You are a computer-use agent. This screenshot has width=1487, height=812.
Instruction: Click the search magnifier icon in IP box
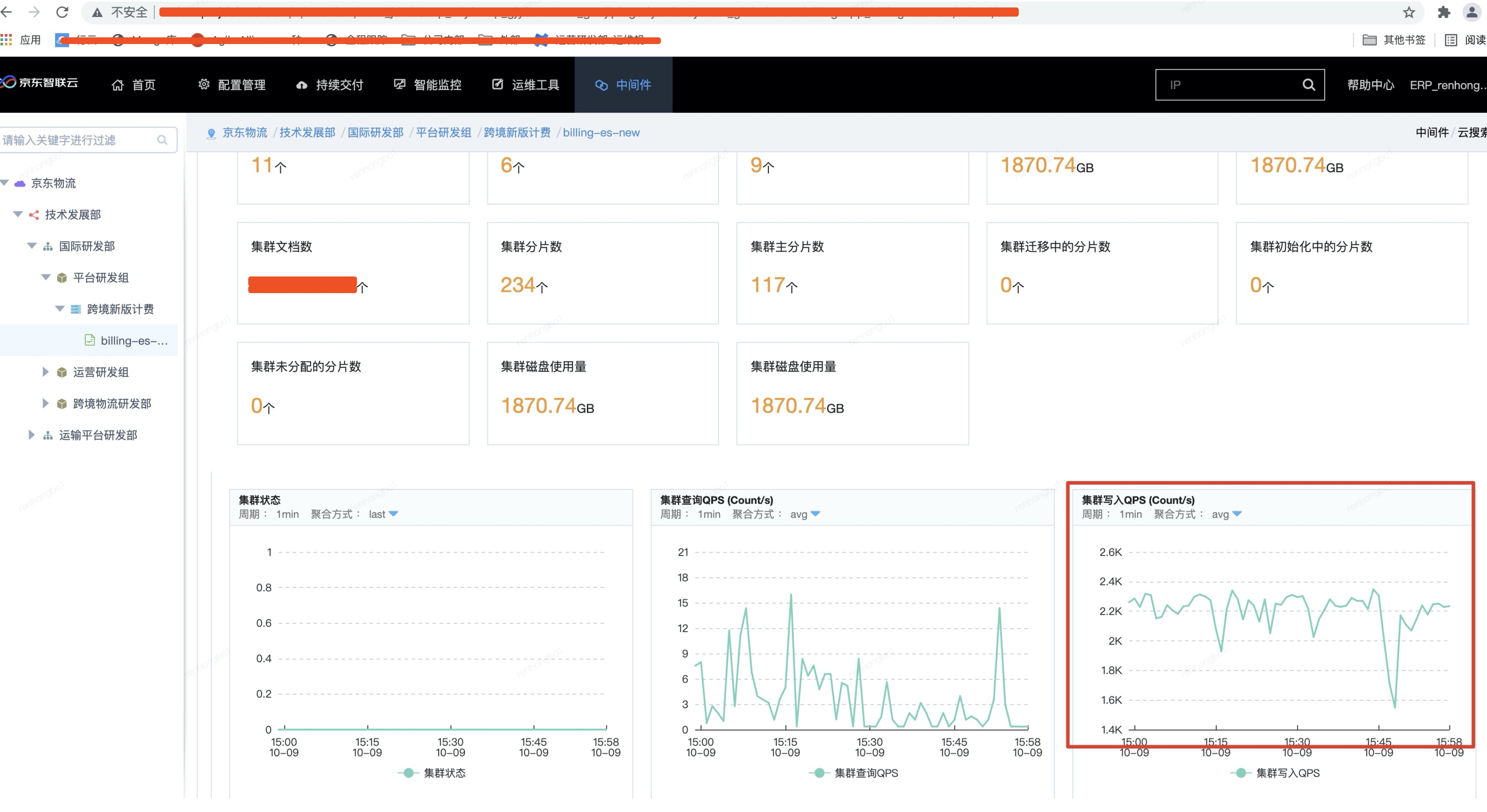click(1308, 85)
